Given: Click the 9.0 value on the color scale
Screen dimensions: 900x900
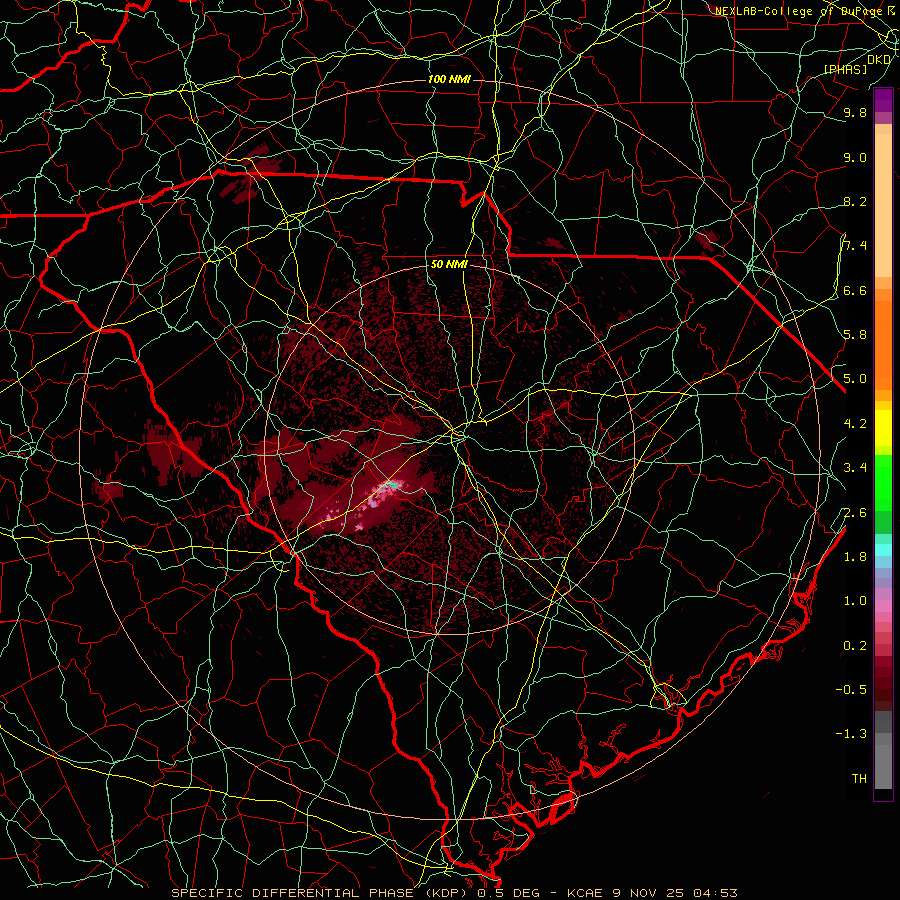Looking at the screenshot, I should point(855,157).
